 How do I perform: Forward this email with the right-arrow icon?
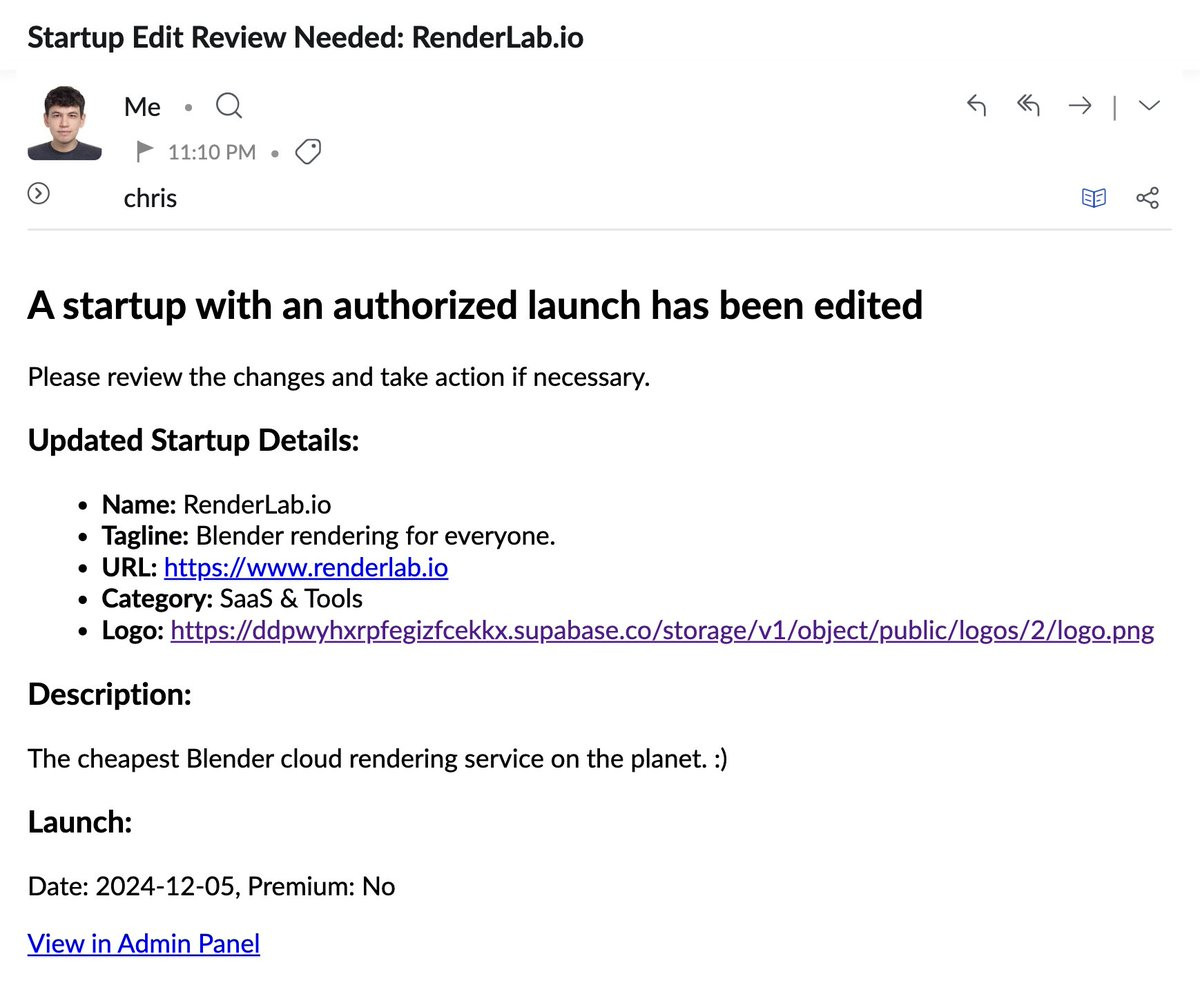tap(1080, 106)
